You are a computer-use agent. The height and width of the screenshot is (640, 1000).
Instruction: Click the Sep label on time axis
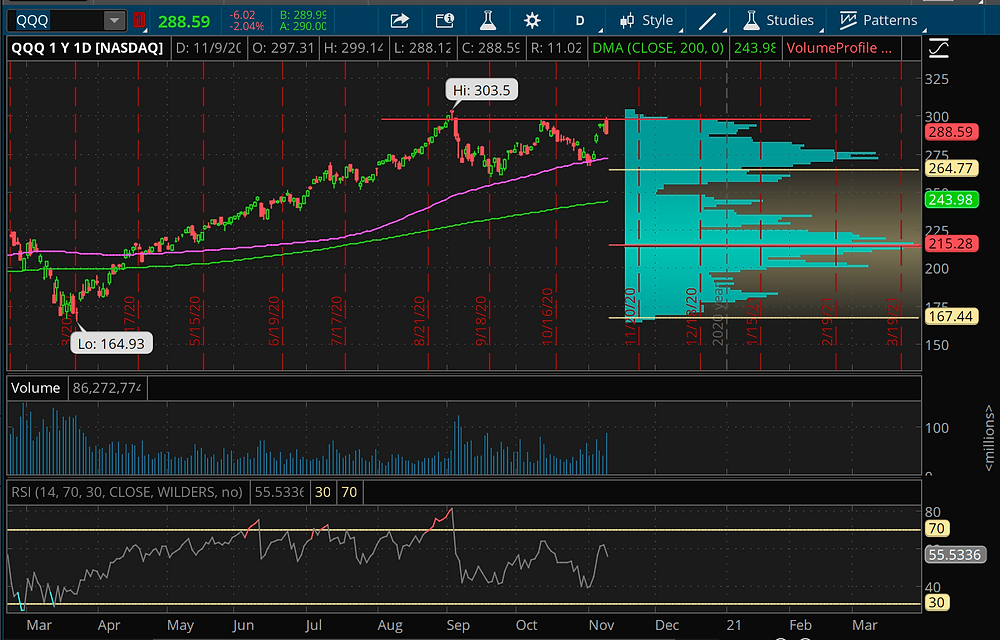click(458, 625)
